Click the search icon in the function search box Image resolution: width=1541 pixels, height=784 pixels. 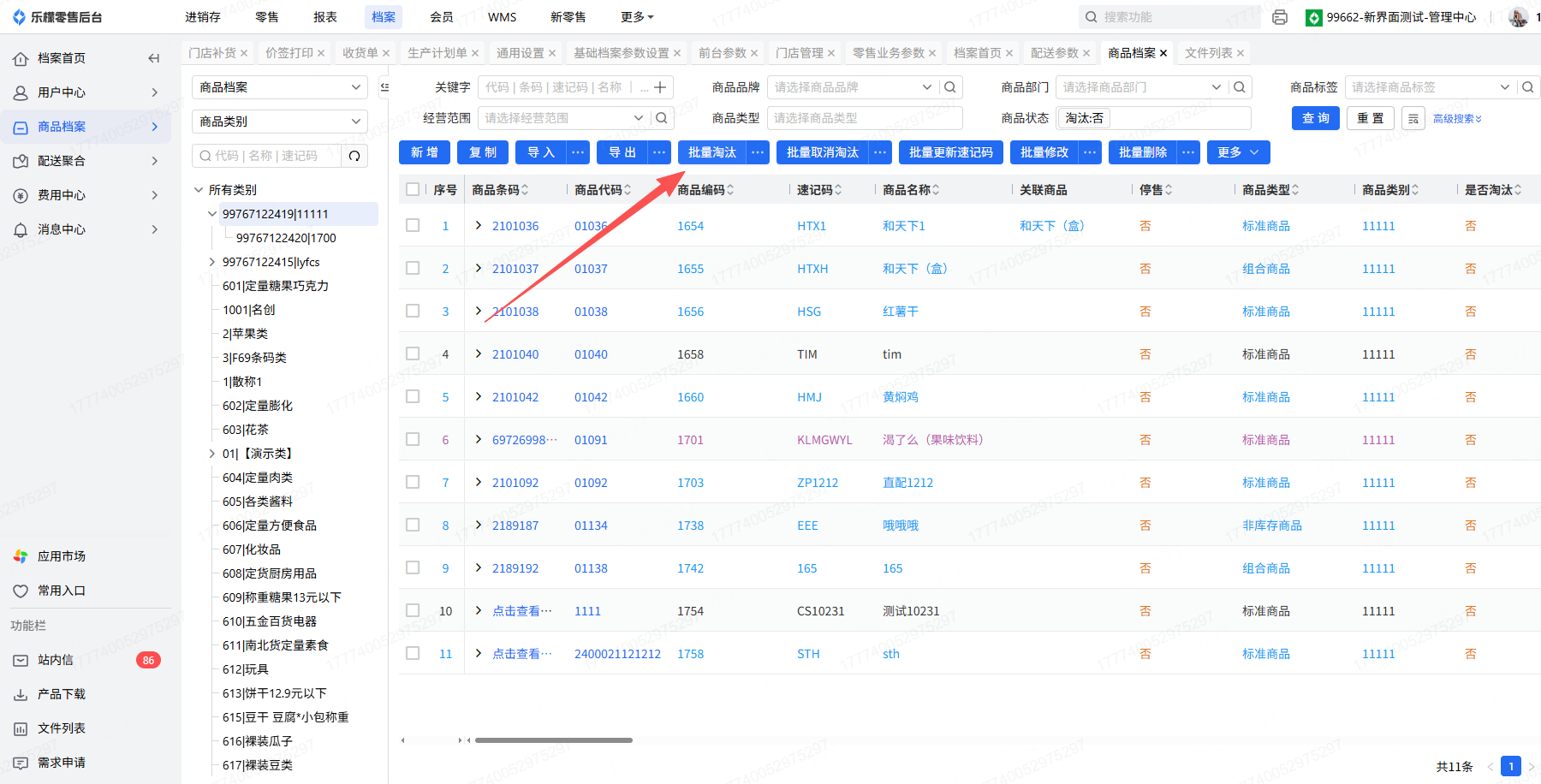tap(1091, 17)
